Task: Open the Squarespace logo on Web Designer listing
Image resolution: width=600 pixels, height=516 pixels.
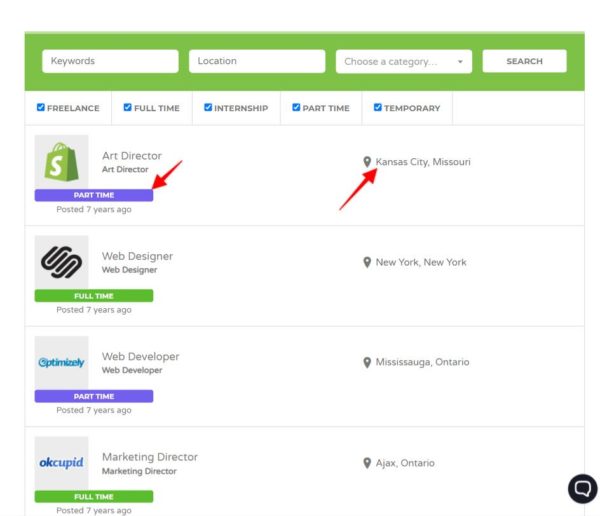Action: (x=61, y=262)
